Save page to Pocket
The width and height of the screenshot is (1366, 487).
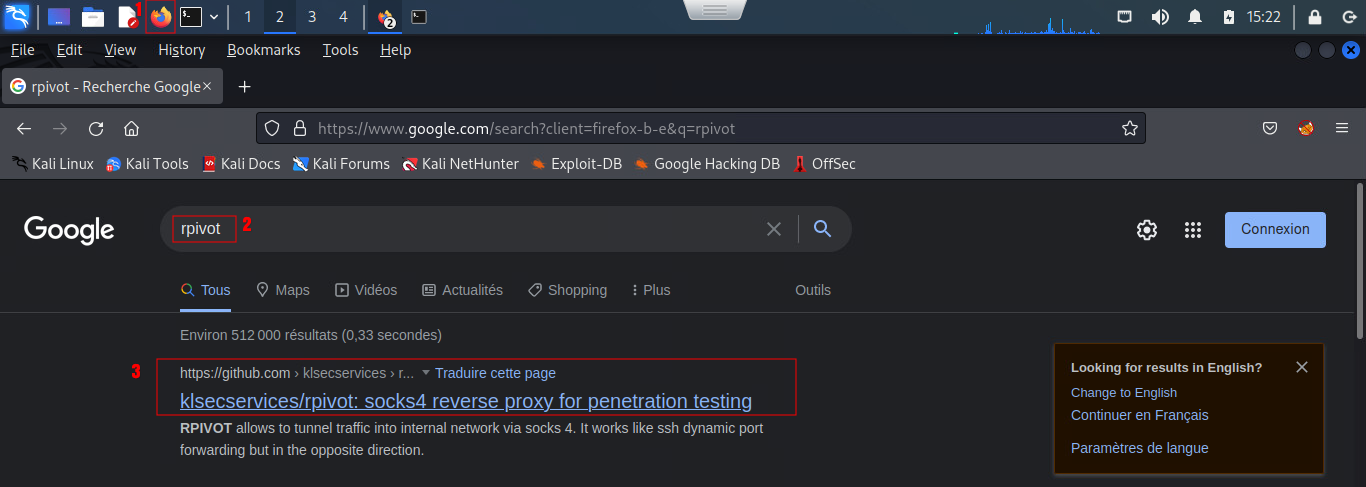pos(1269,129)
